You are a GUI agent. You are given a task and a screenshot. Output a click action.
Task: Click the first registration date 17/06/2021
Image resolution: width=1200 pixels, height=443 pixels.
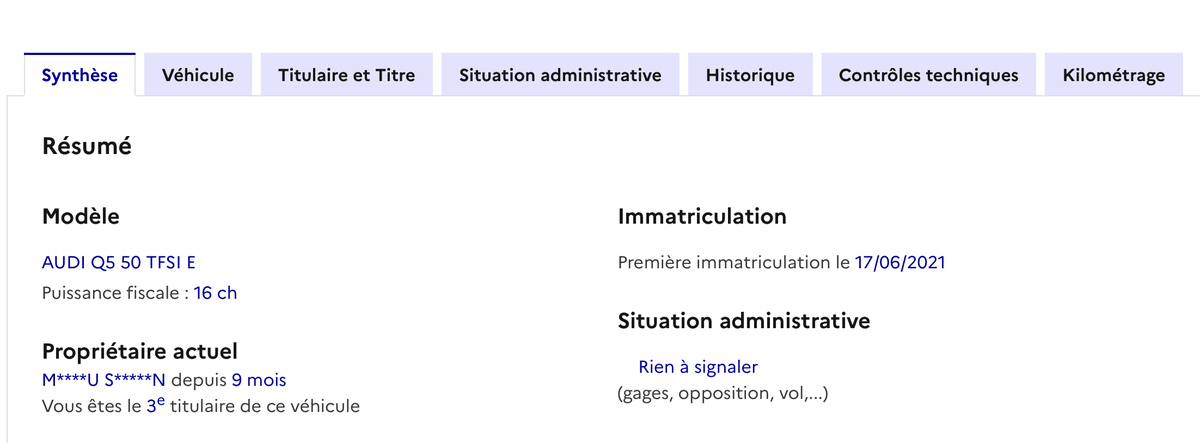(x=899, y=263)
